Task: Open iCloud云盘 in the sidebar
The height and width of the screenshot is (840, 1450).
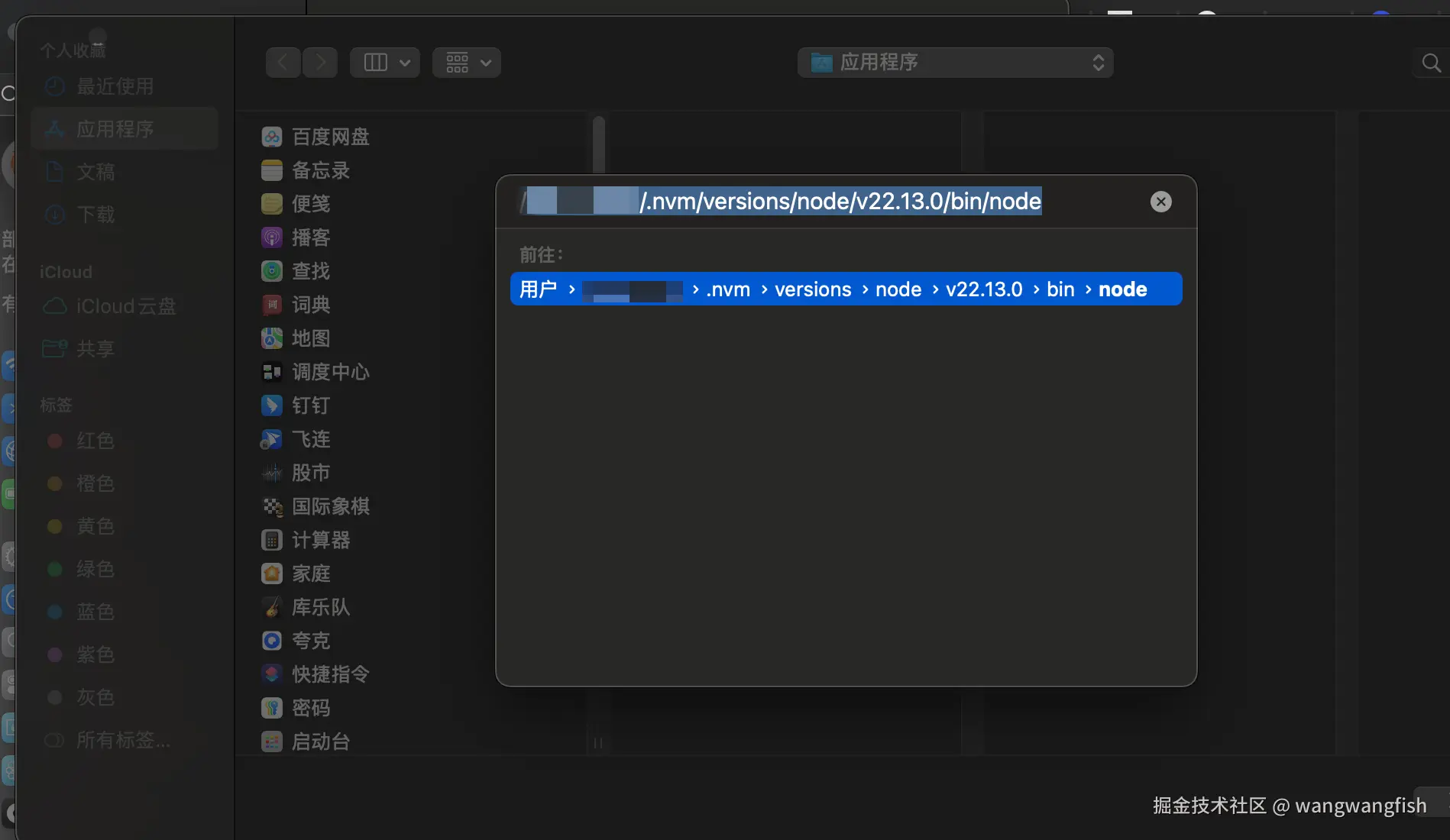Action: pos(126,306)
